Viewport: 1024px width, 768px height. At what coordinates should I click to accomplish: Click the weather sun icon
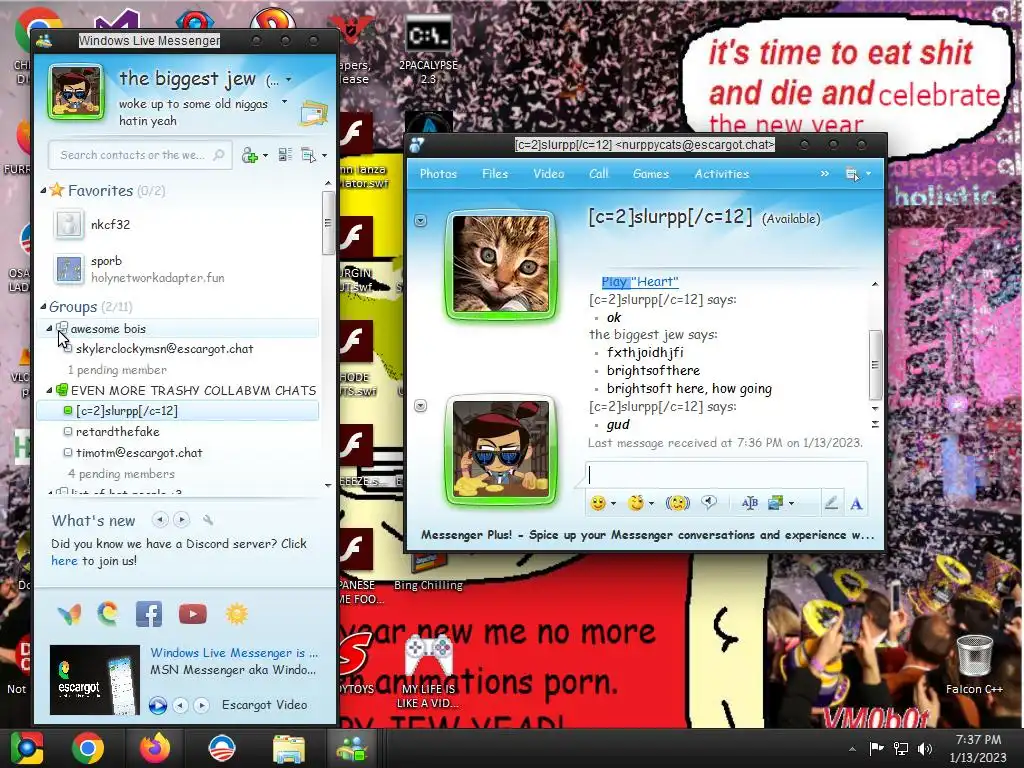point(236,614)
